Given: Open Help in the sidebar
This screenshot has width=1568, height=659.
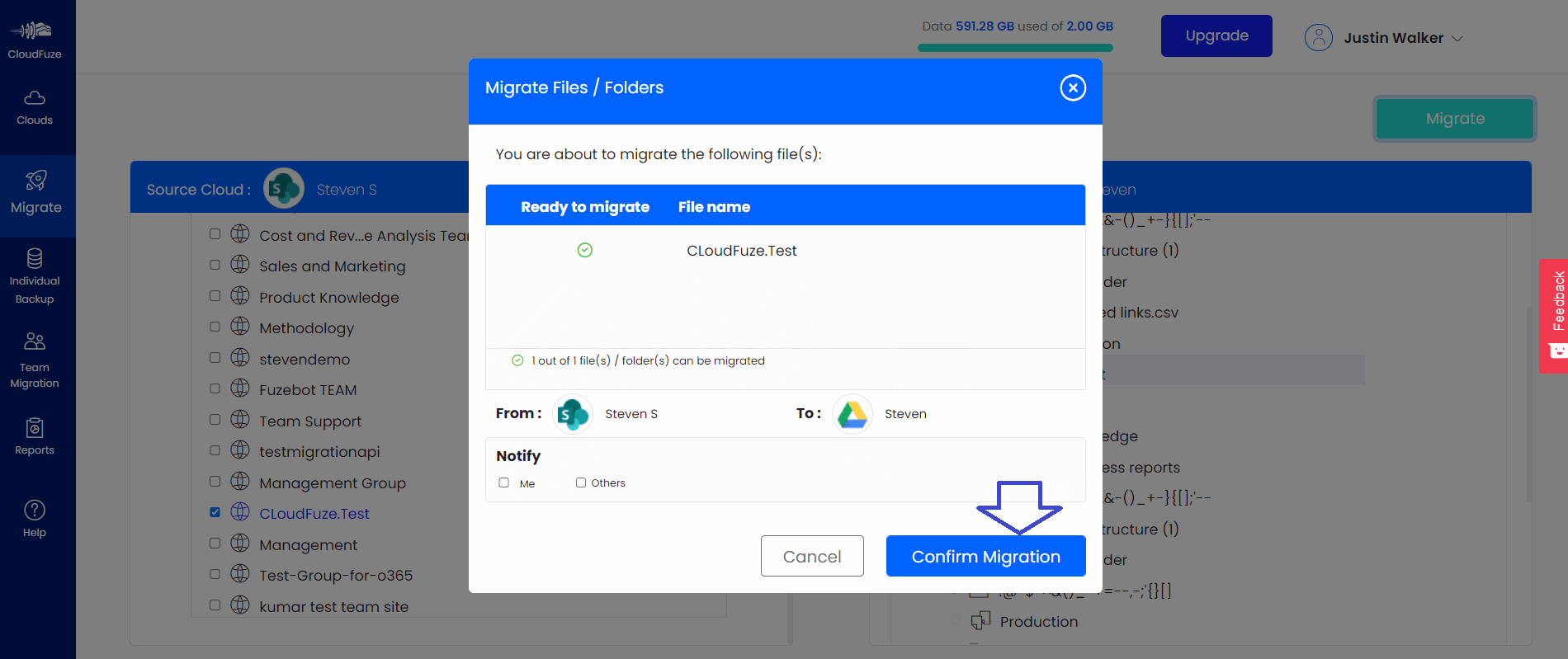Looking at the screenshot, I should [x=35, y=519].
